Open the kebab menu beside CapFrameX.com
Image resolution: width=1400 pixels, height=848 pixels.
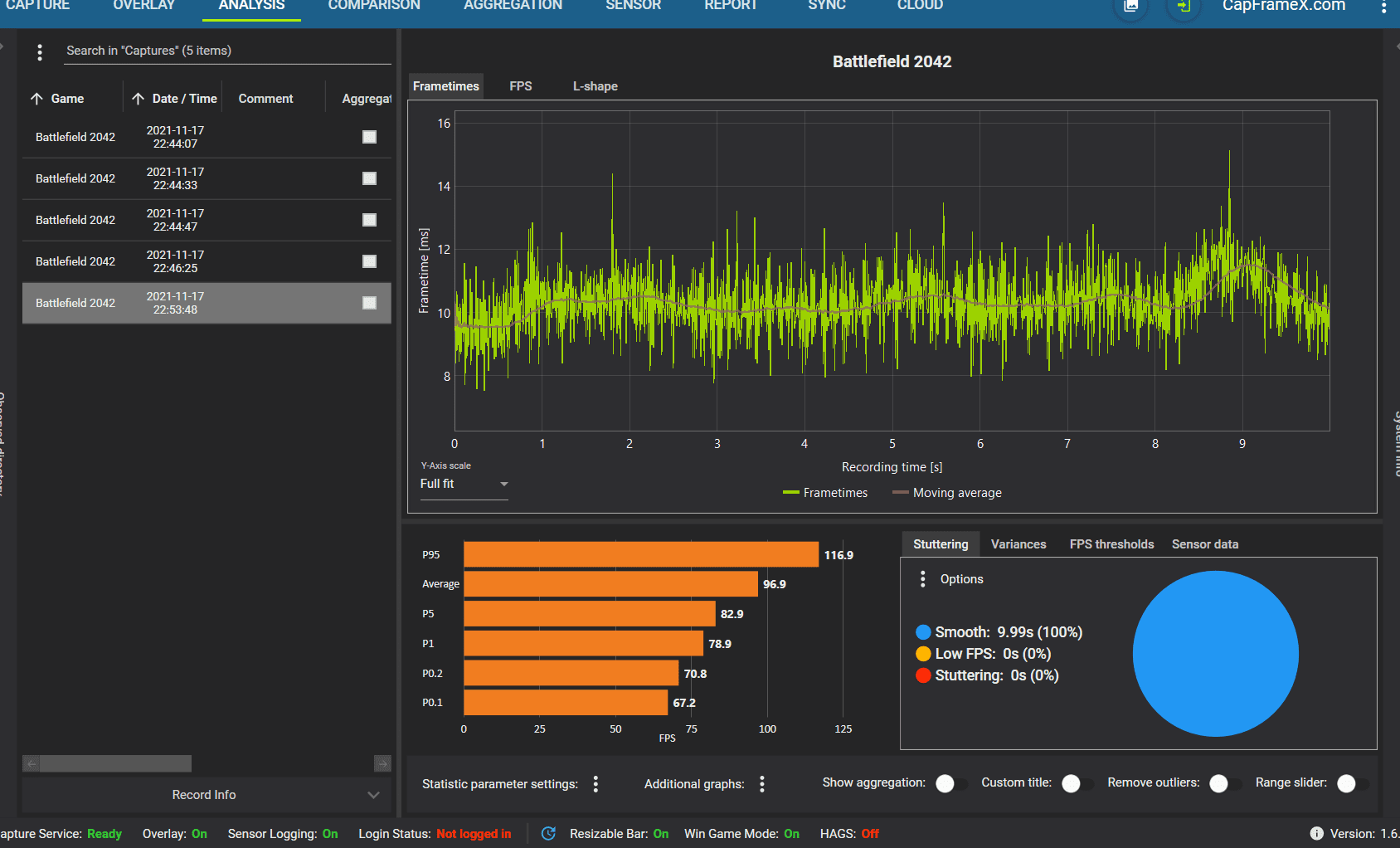[1383, 7]
